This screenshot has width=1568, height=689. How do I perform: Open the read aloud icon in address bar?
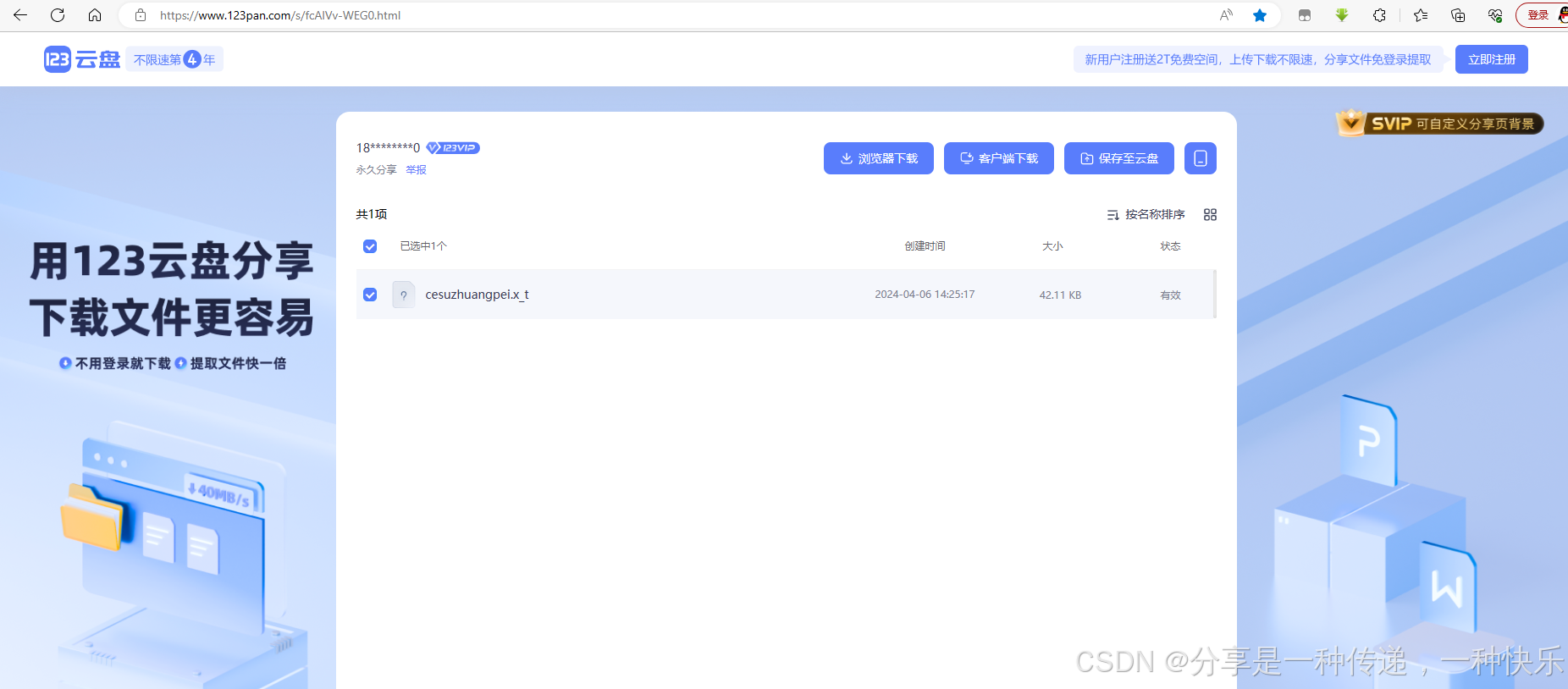(x=1226, y=15)
